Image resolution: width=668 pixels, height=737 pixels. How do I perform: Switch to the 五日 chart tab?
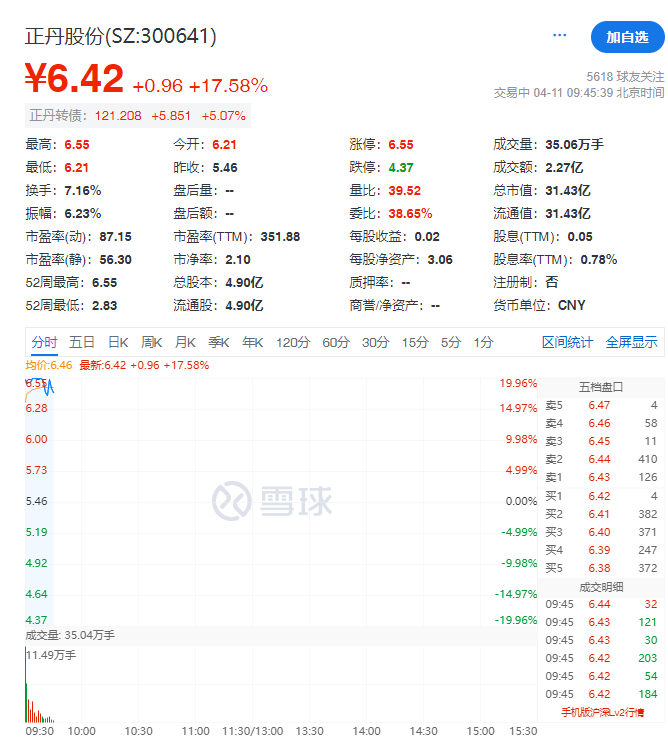82,342
